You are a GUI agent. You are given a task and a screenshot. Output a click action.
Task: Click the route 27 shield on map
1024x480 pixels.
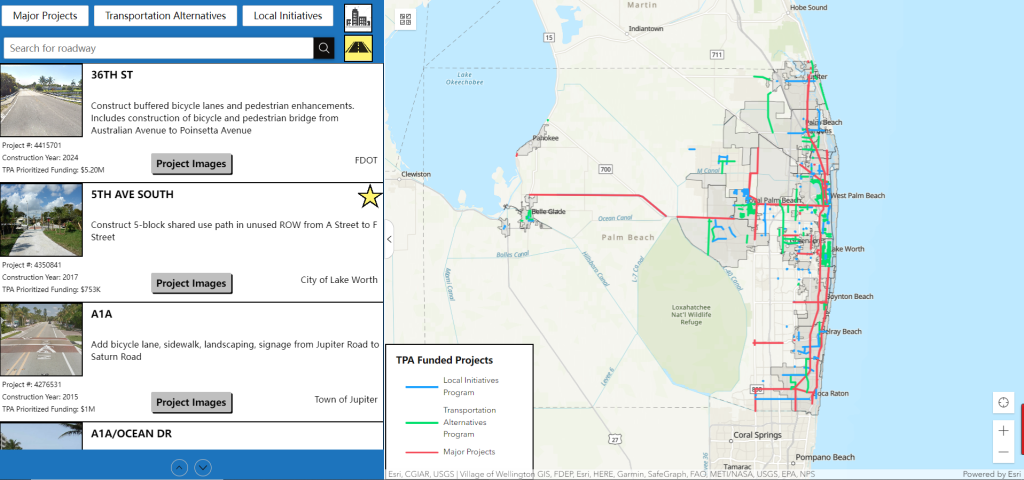615,440
